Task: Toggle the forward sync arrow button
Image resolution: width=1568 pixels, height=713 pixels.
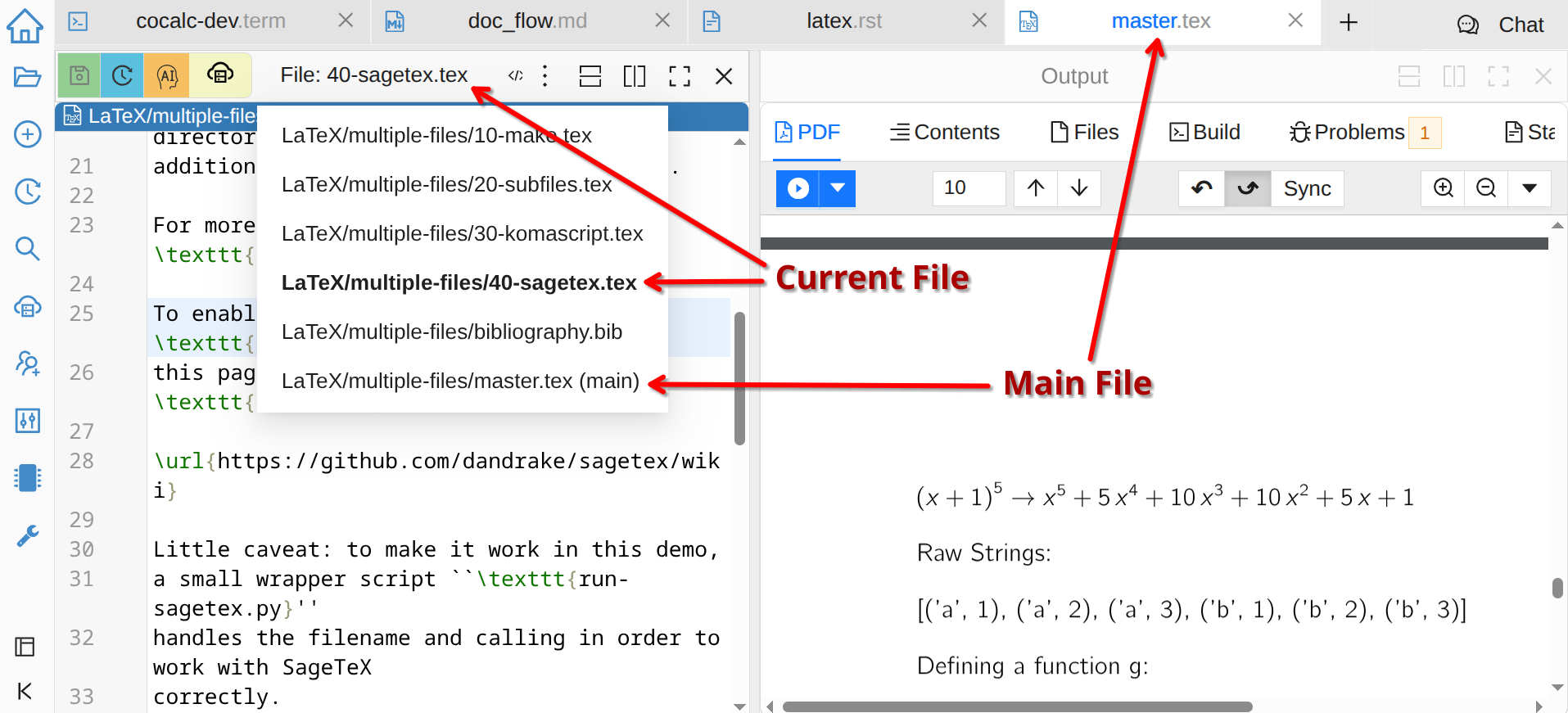Action: [1247, 188]
